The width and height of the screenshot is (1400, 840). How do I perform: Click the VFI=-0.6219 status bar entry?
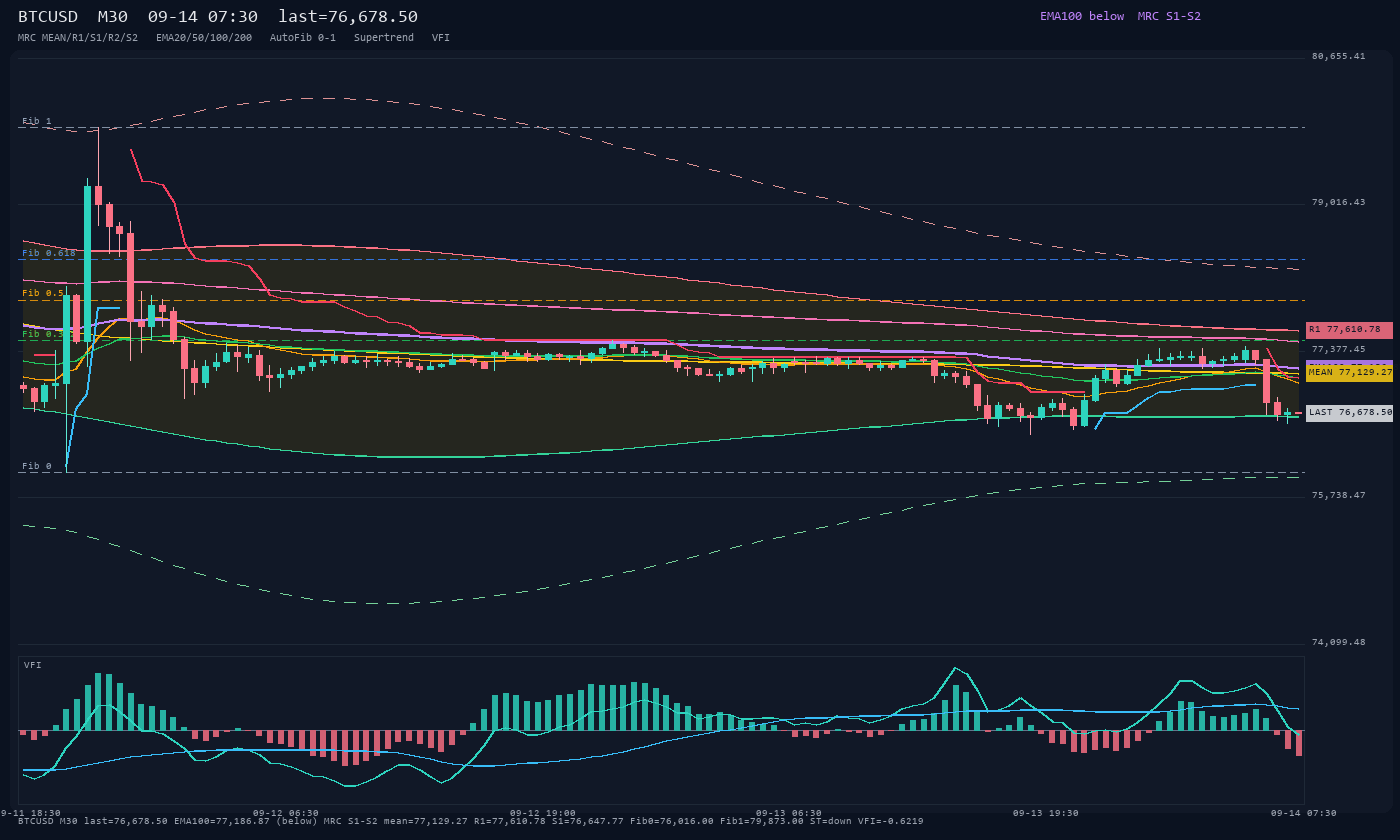891,821
